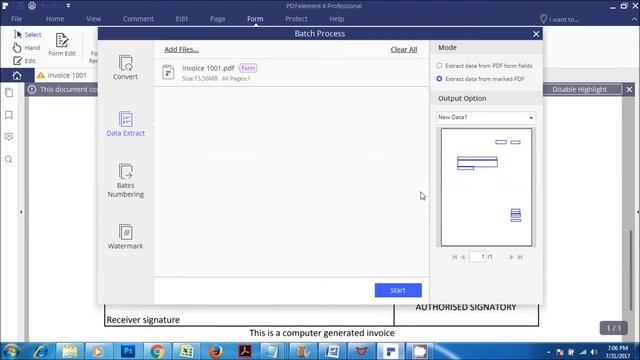
Task: Click the I want to lightbulb icon
Action: coord(543,19)
